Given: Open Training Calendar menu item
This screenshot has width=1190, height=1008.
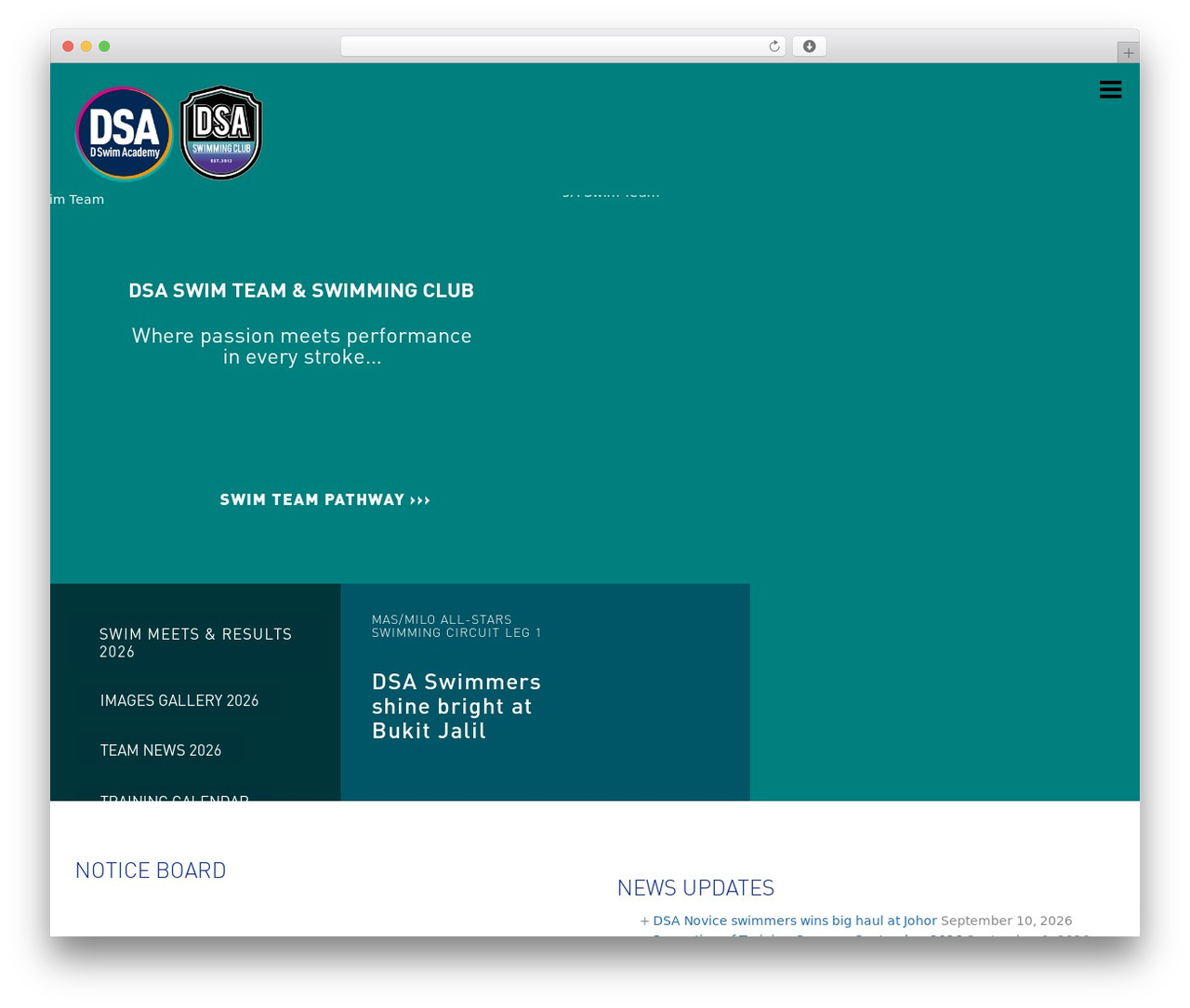Looking at the screenshot, I should [x=175, y=798].
